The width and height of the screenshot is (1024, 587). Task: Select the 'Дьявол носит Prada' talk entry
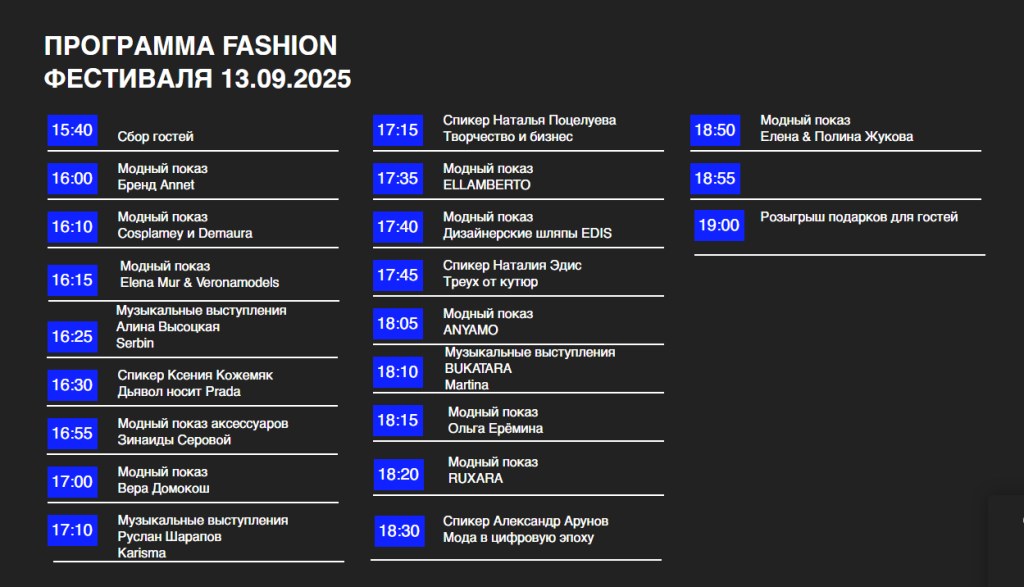179,391
